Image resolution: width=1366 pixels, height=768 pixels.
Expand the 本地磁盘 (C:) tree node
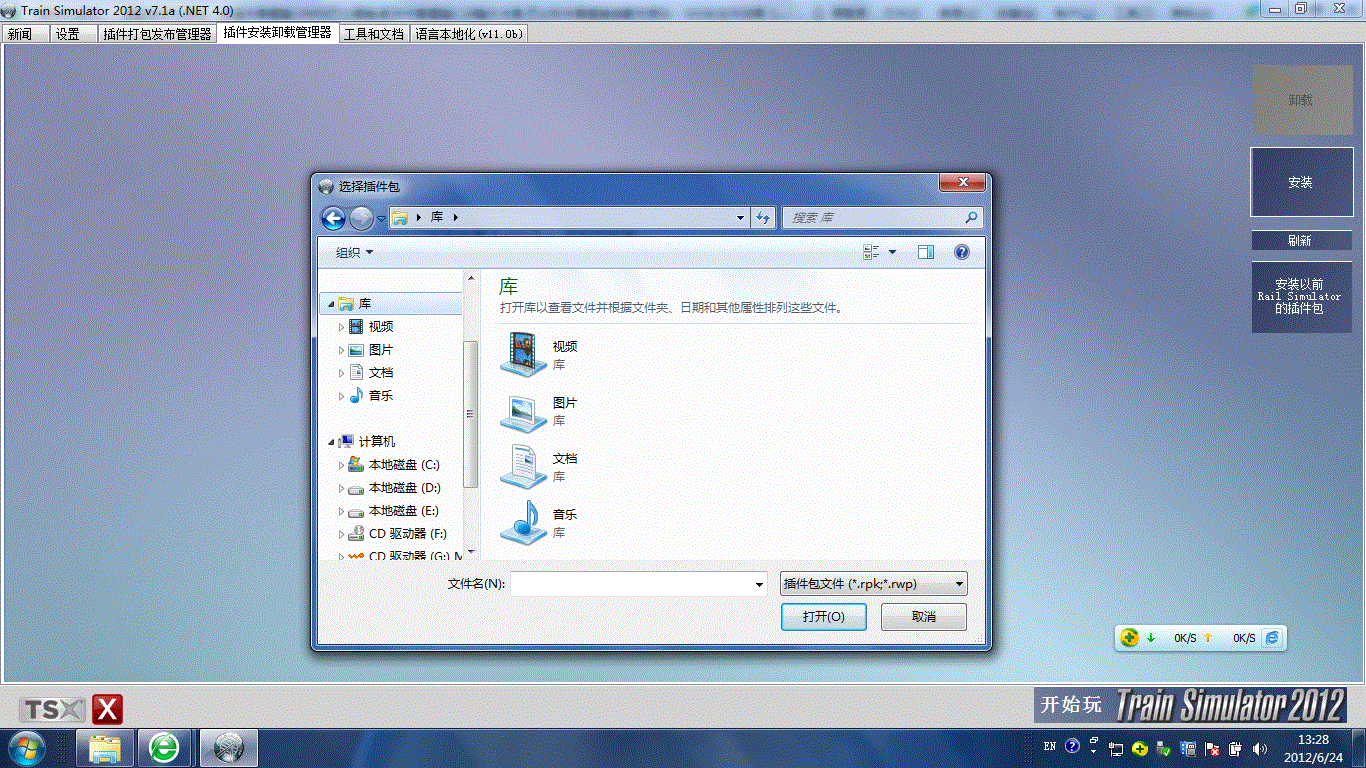click(x=341, y=465)
